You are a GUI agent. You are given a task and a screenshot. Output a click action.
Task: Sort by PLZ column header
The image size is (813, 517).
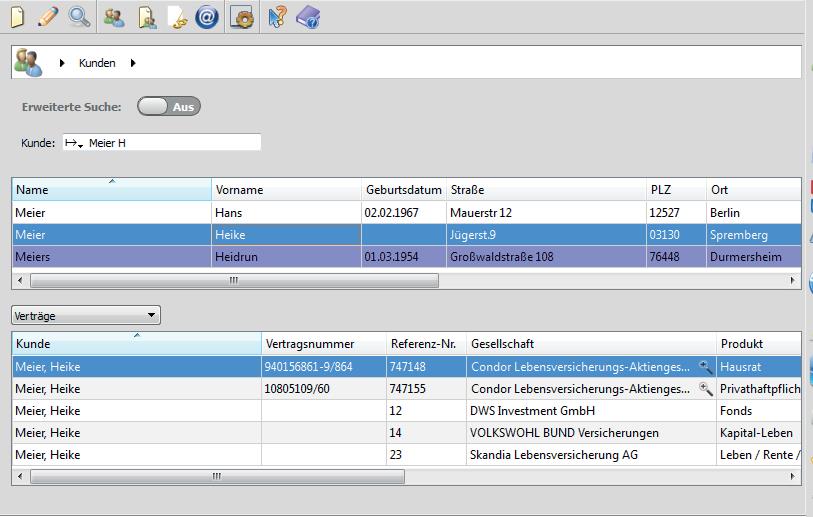pyautogui.click(x=676, y=189)
